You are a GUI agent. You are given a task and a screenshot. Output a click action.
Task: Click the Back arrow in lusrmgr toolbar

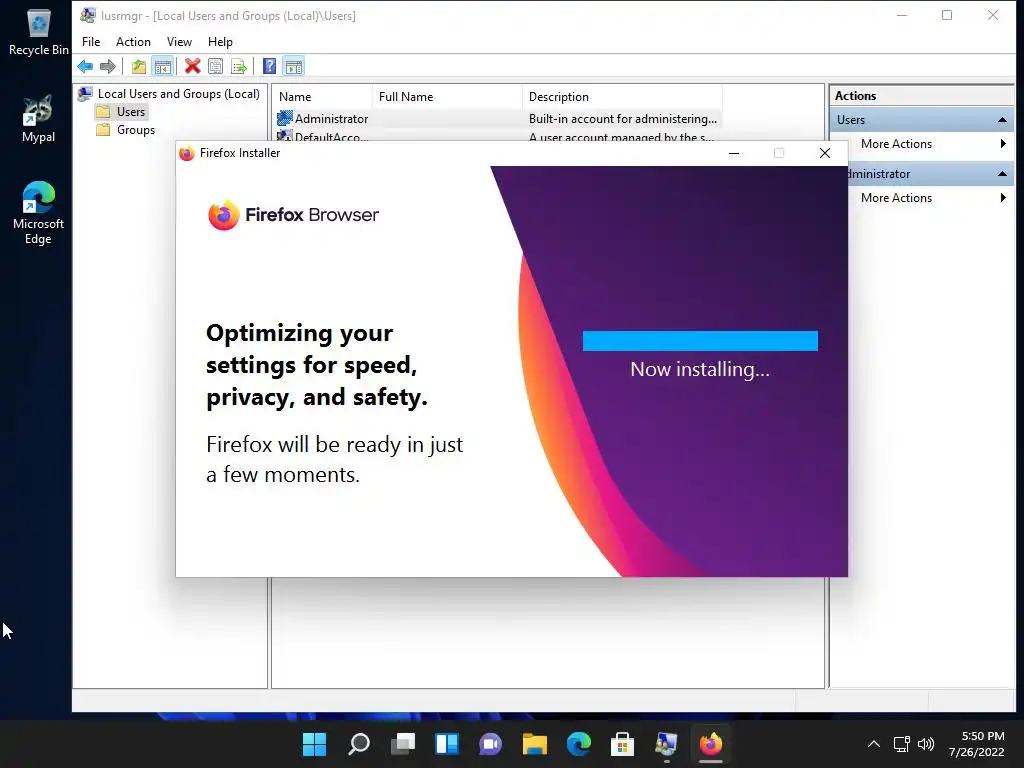(x=85, y=66)
